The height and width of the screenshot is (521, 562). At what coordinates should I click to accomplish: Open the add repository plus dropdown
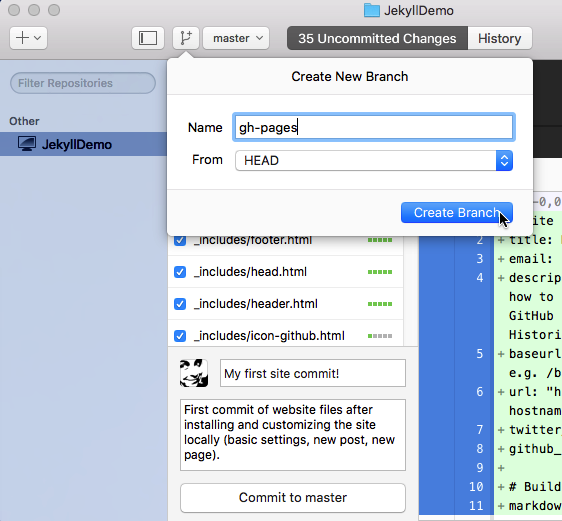pos(28,38)
